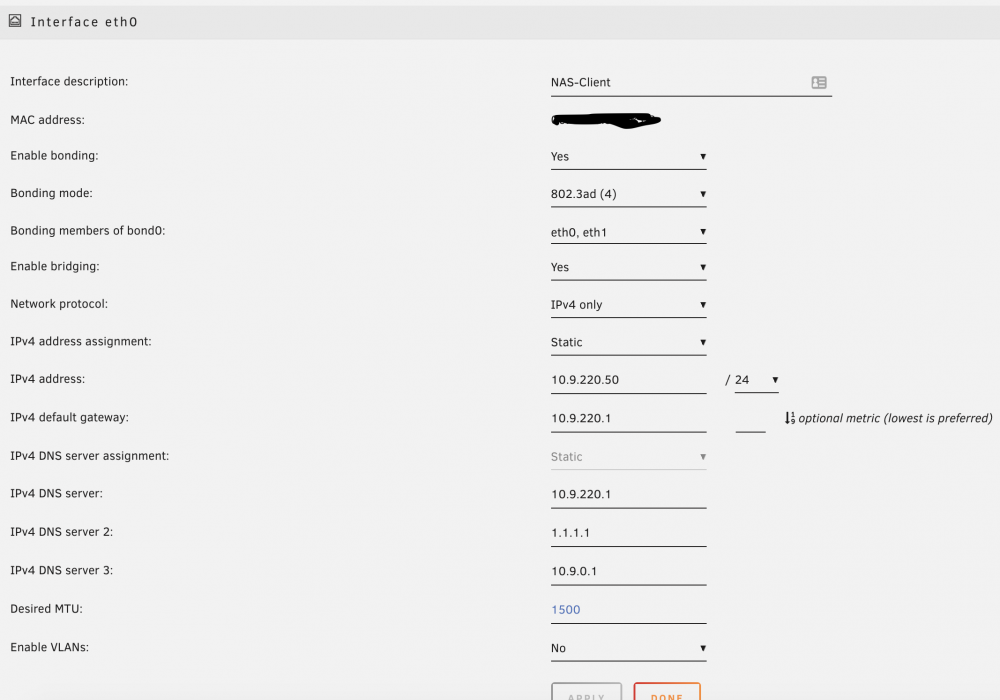Click the metric sort icon near optional metric
1000x700 pixels.
click(x=790, y=418)
